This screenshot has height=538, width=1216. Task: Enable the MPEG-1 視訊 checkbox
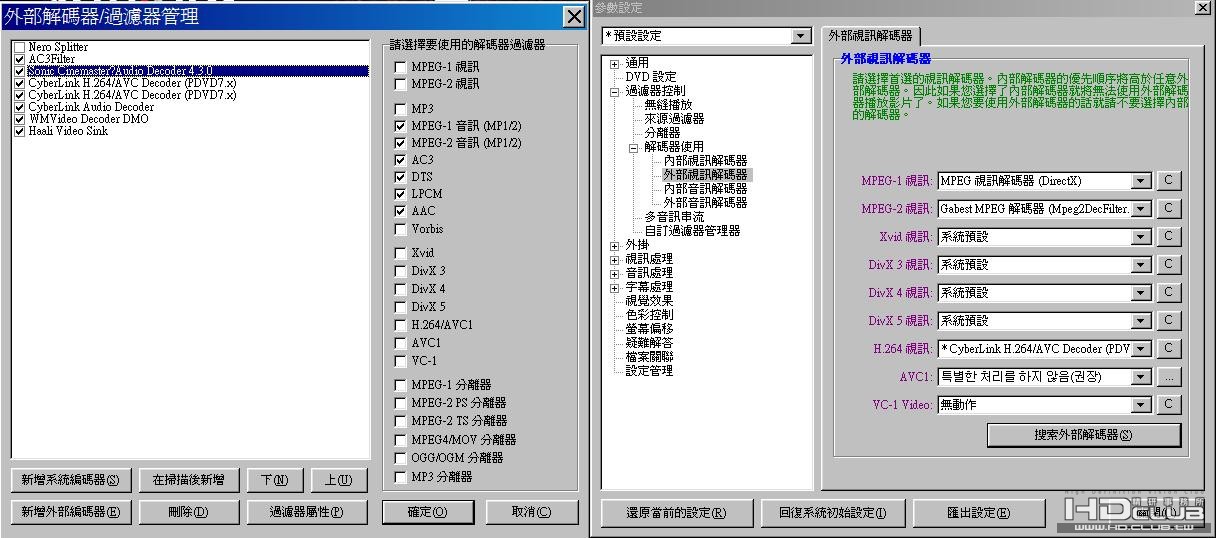pos(401,66)
